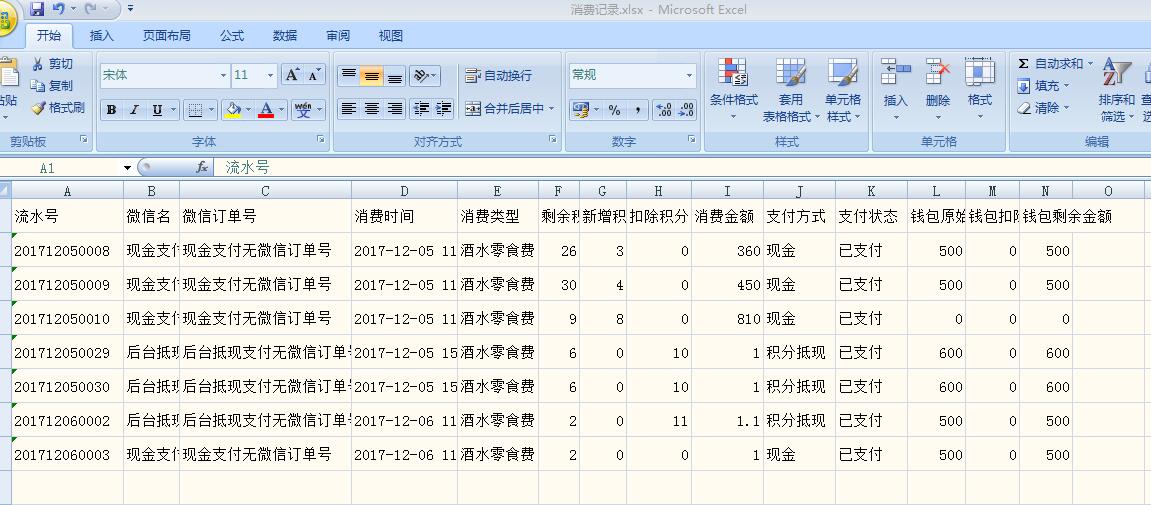This screenshot has height=505, width=1151.
Task: Open Conditional Formatting (条件格式)
Action: (733, 90)
